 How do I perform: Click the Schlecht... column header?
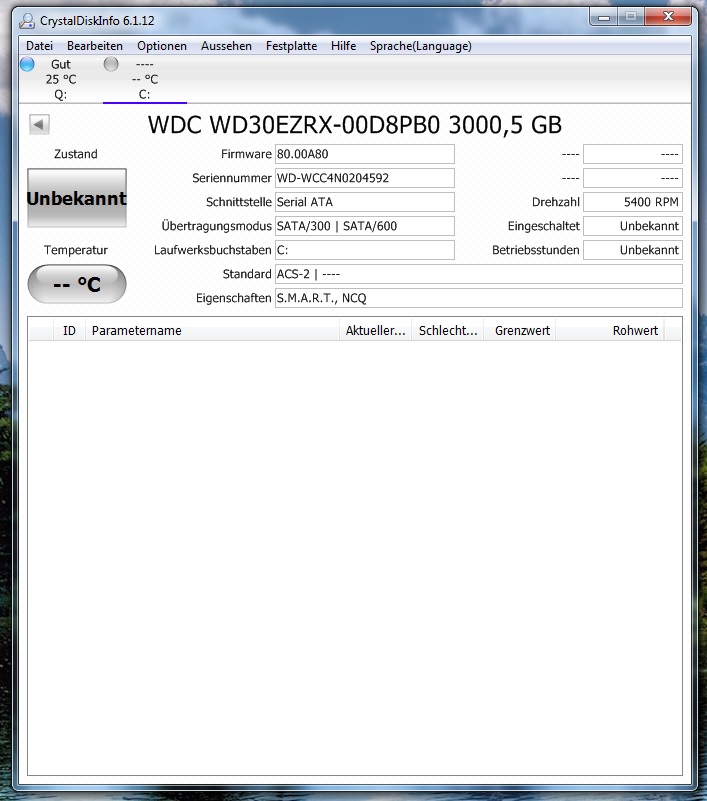coord(447,331)
